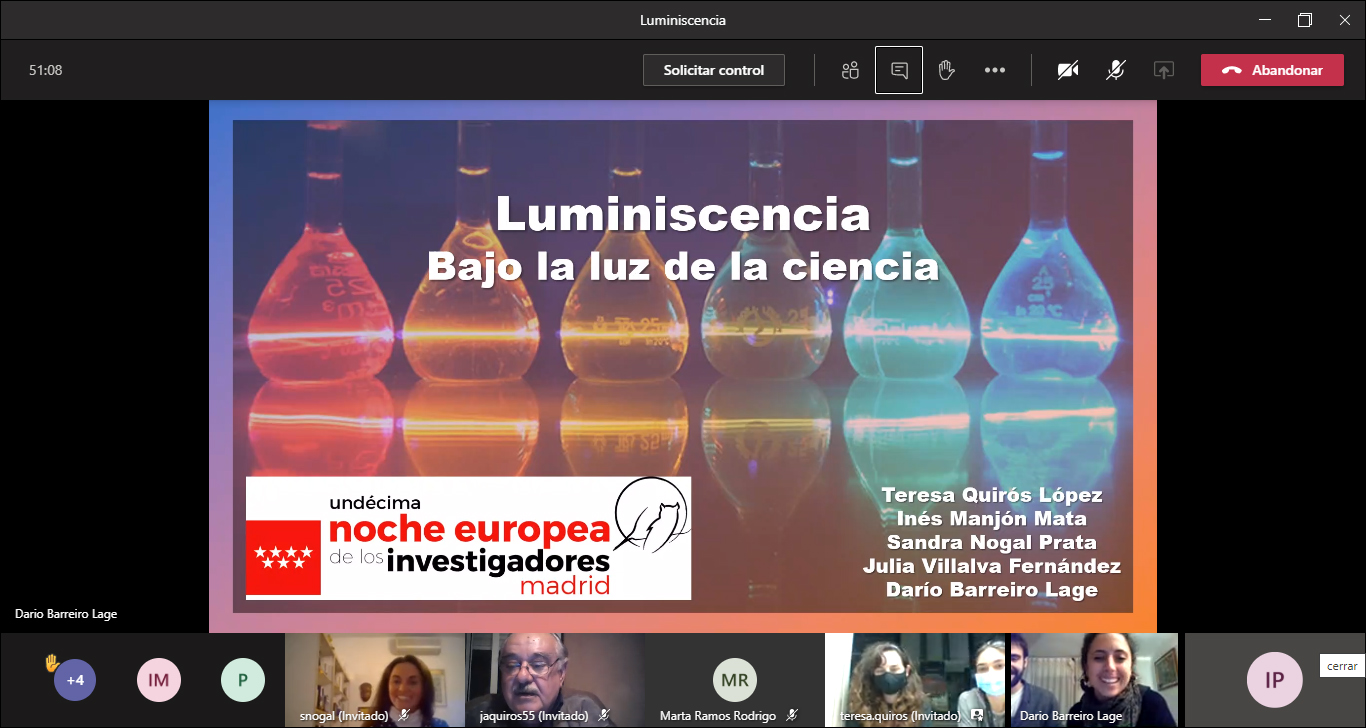The width and height of the screenshot is (1366, 728).
Task: Raise your hand in the meeting
Action: (x=946, y=70)
